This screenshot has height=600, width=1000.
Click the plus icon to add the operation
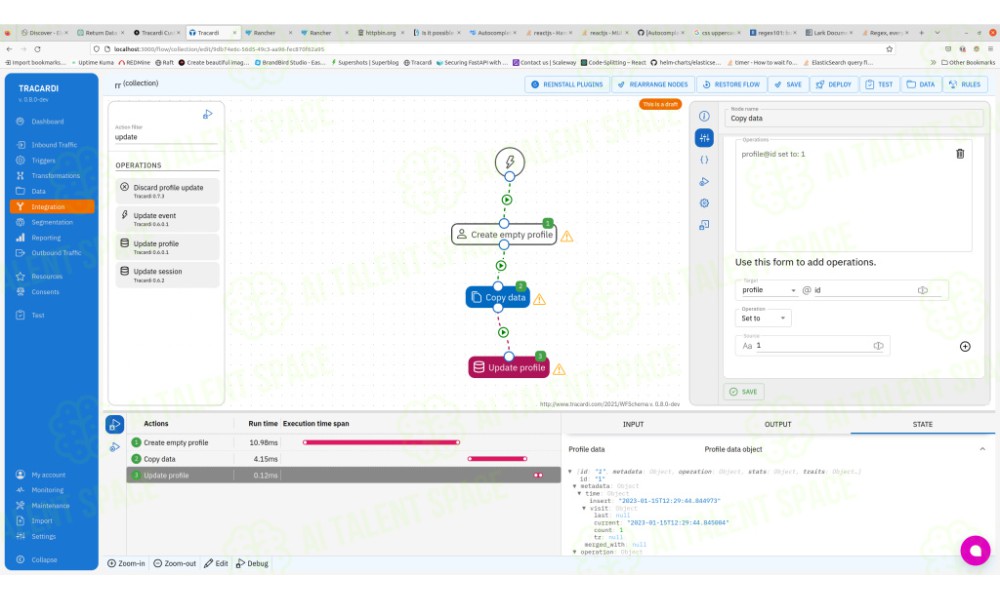(x=965, y=346)
